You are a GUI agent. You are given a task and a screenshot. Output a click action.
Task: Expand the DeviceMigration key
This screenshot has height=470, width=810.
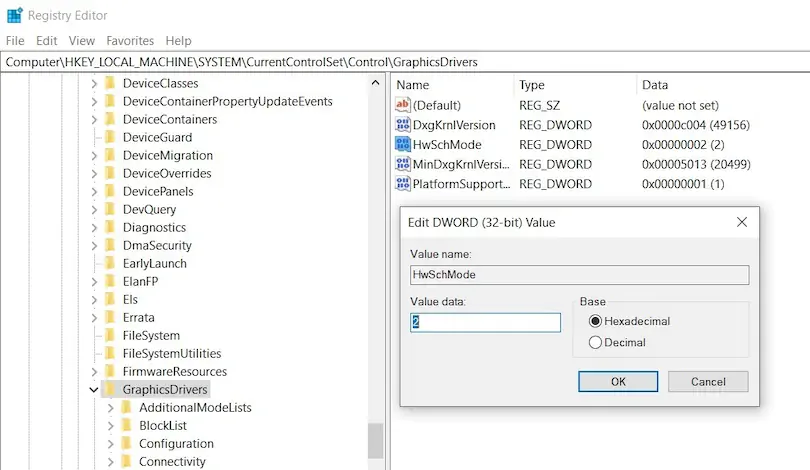pyautogui.click(x=94, y=155)
